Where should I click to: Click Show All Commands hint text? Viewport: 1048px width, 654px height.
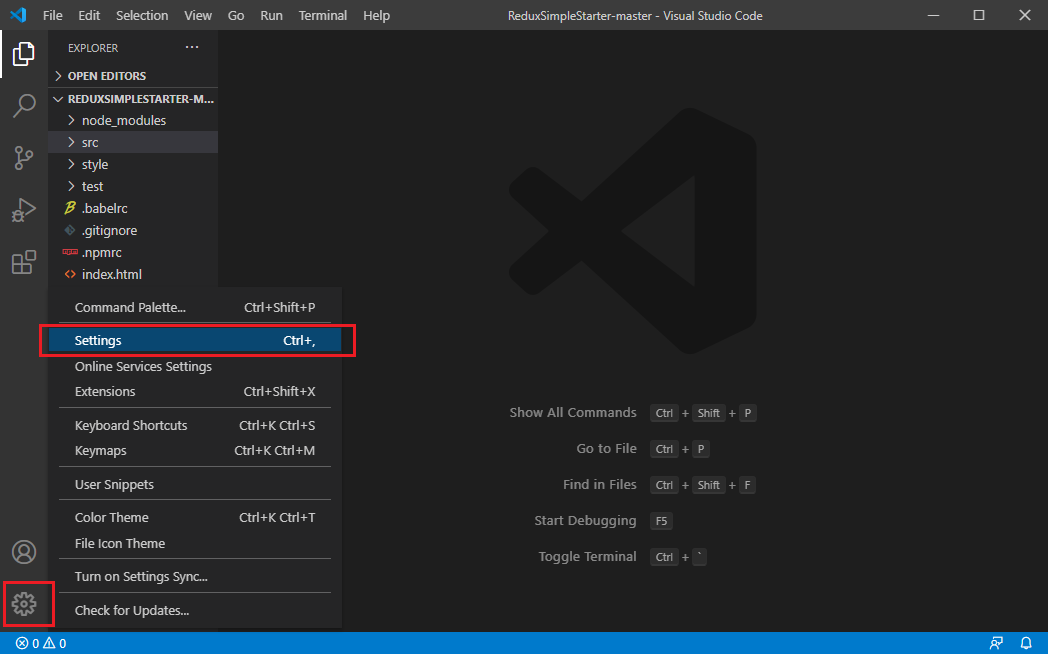[573, 412]
